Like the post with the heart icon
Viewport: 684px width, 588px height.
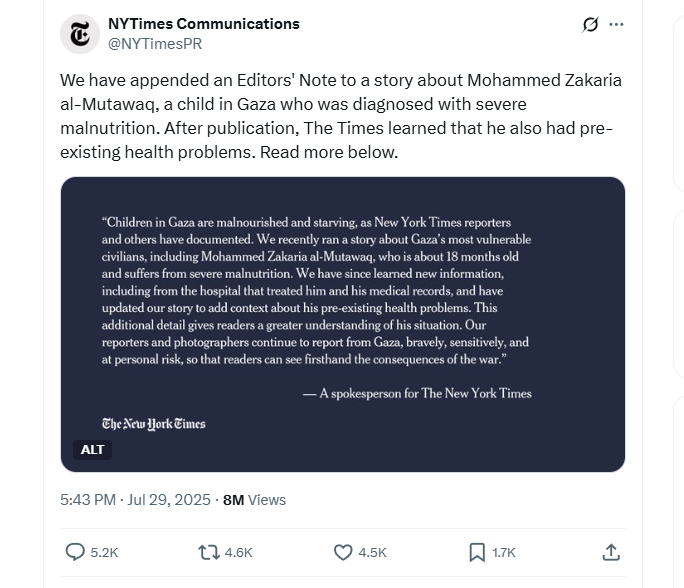click(343, 551)
